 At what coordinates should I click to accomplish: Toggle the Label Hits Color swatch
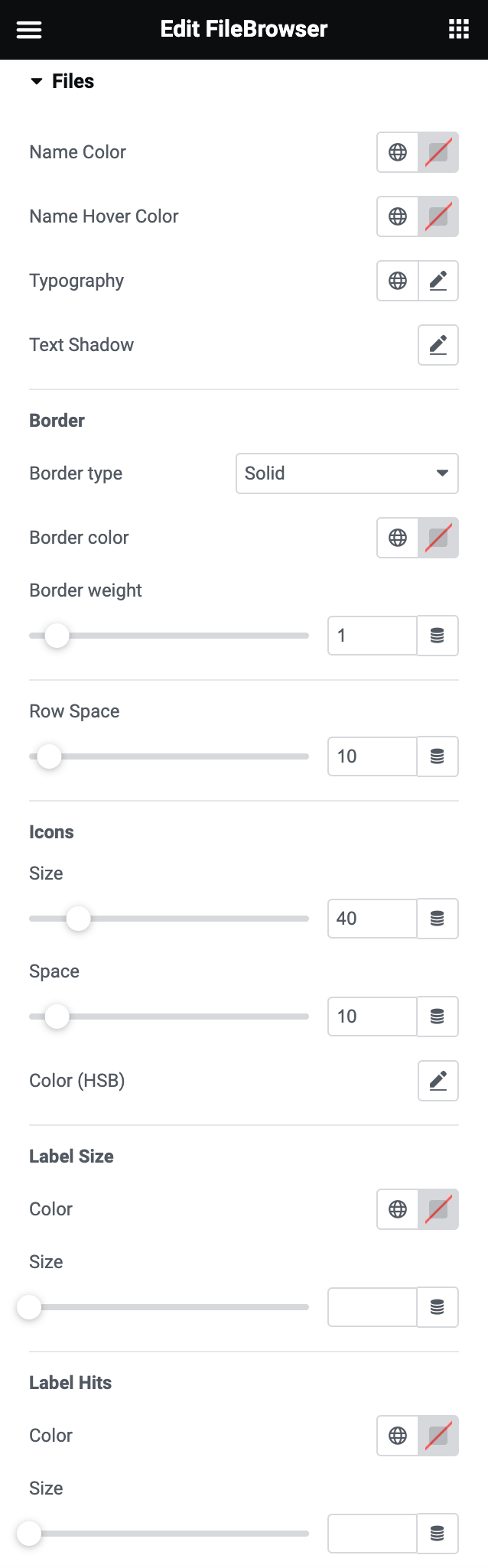tap(438, 1436)
